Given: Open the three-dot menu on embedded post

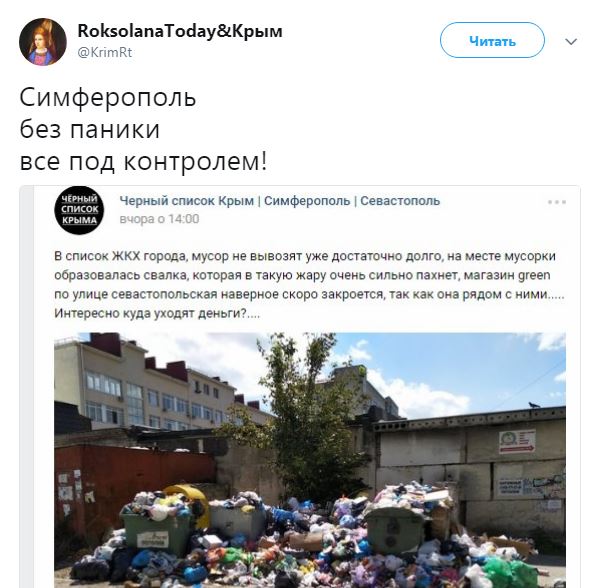Looking at the screenshot, I should (557, 202).
